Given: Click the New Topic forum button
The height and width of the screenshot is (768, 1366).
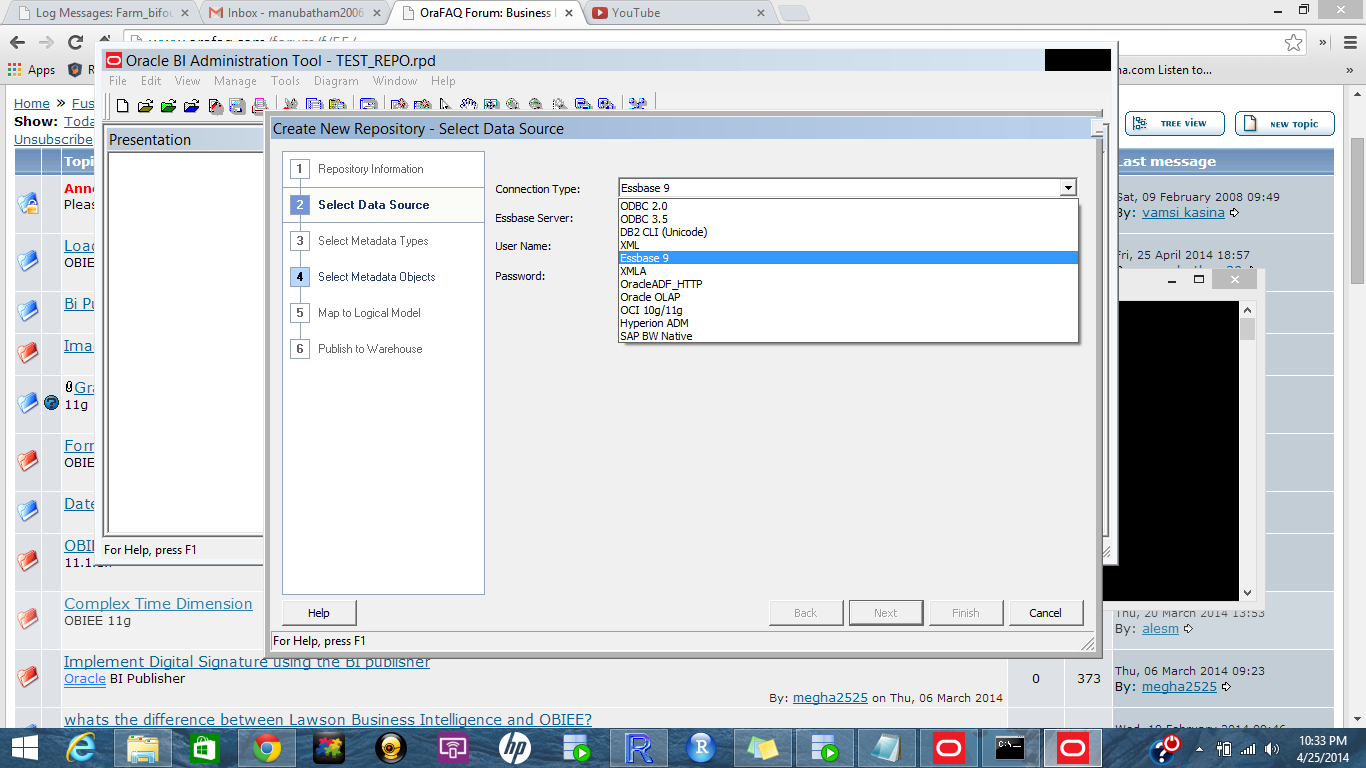Looking at the screenshot, I should 1285,124.
